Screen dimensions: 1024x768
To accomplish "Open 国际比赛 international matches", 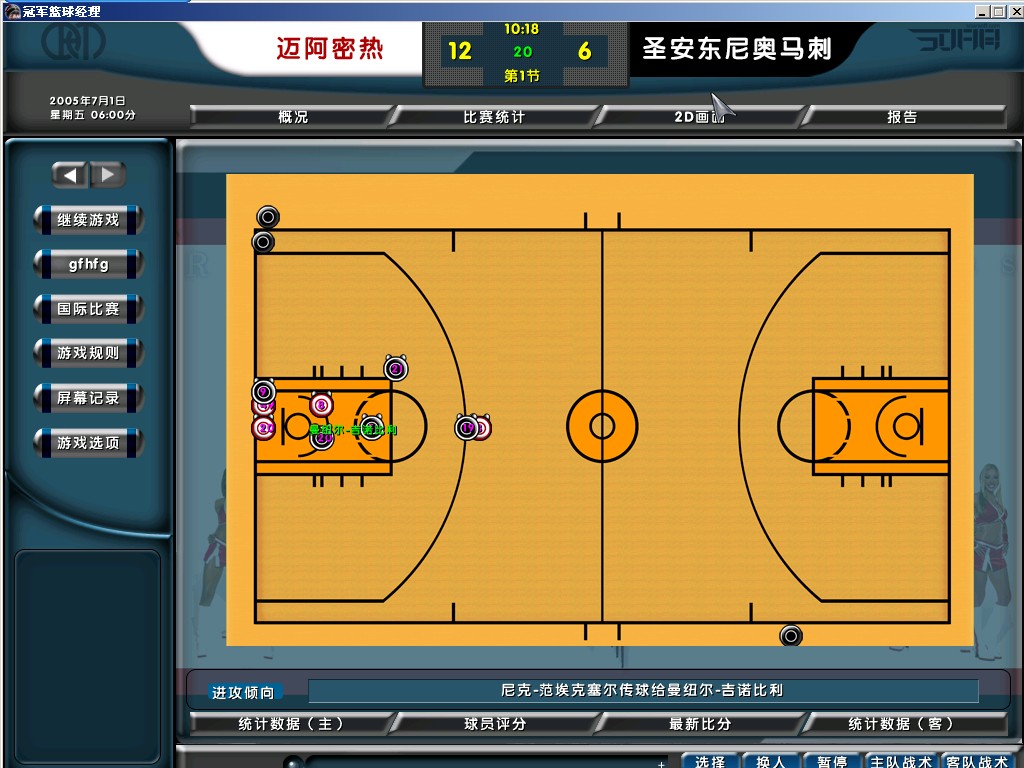I will pos(88,309).
